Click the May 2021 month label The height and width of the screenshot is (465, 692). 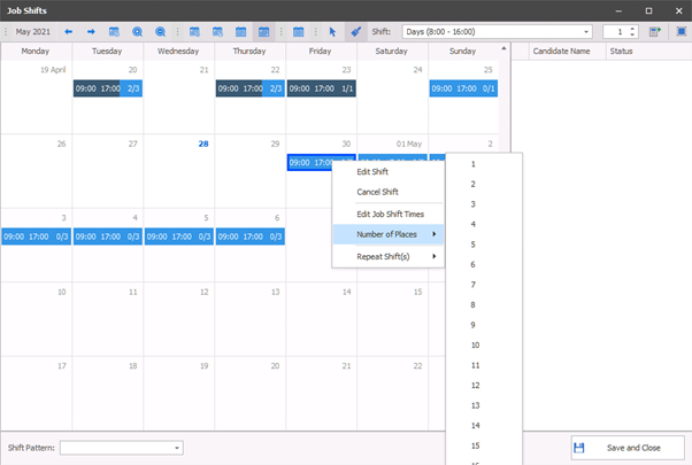click(34, 32)
